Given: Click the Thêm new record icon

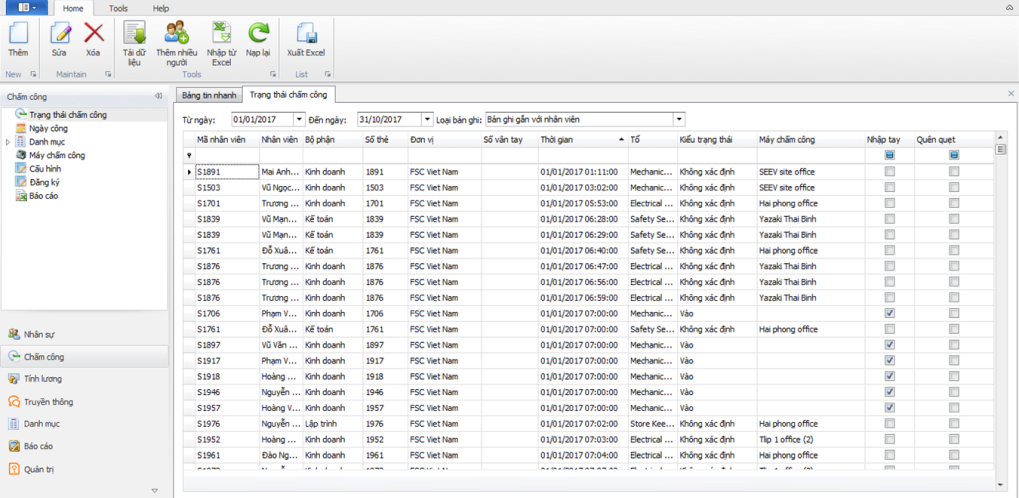Looking at the screenshot, I should 18,34.
